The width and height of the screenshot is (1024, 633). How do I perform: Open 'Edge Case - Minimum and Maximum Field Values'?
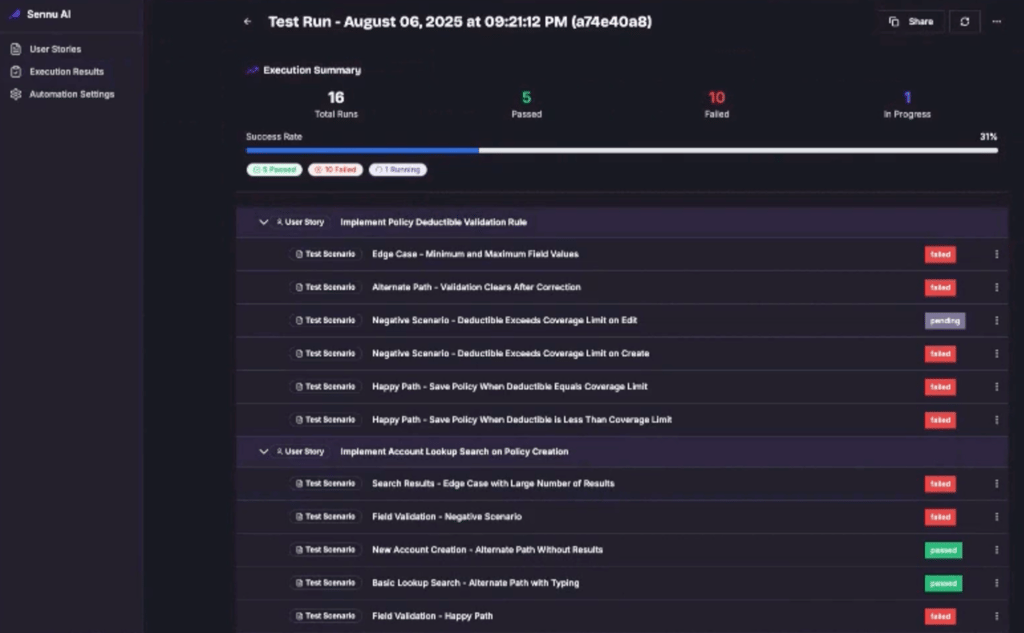coord(475,254)
